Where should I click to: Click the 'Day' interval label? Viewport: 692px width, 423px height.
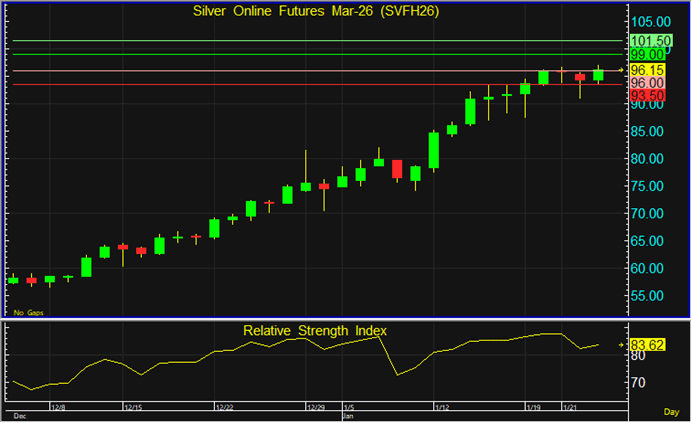671,412
